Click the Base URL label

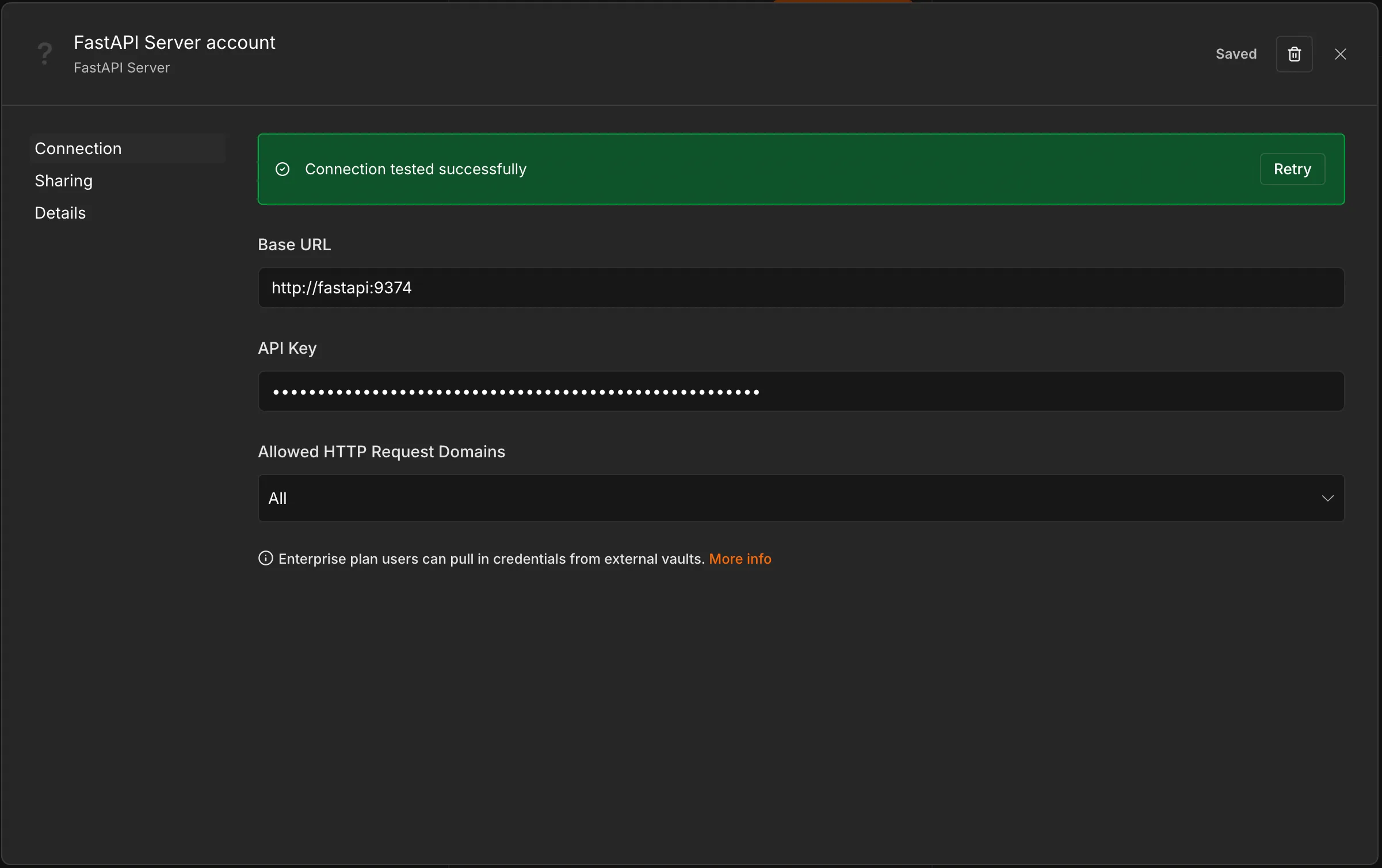(294, 244)
